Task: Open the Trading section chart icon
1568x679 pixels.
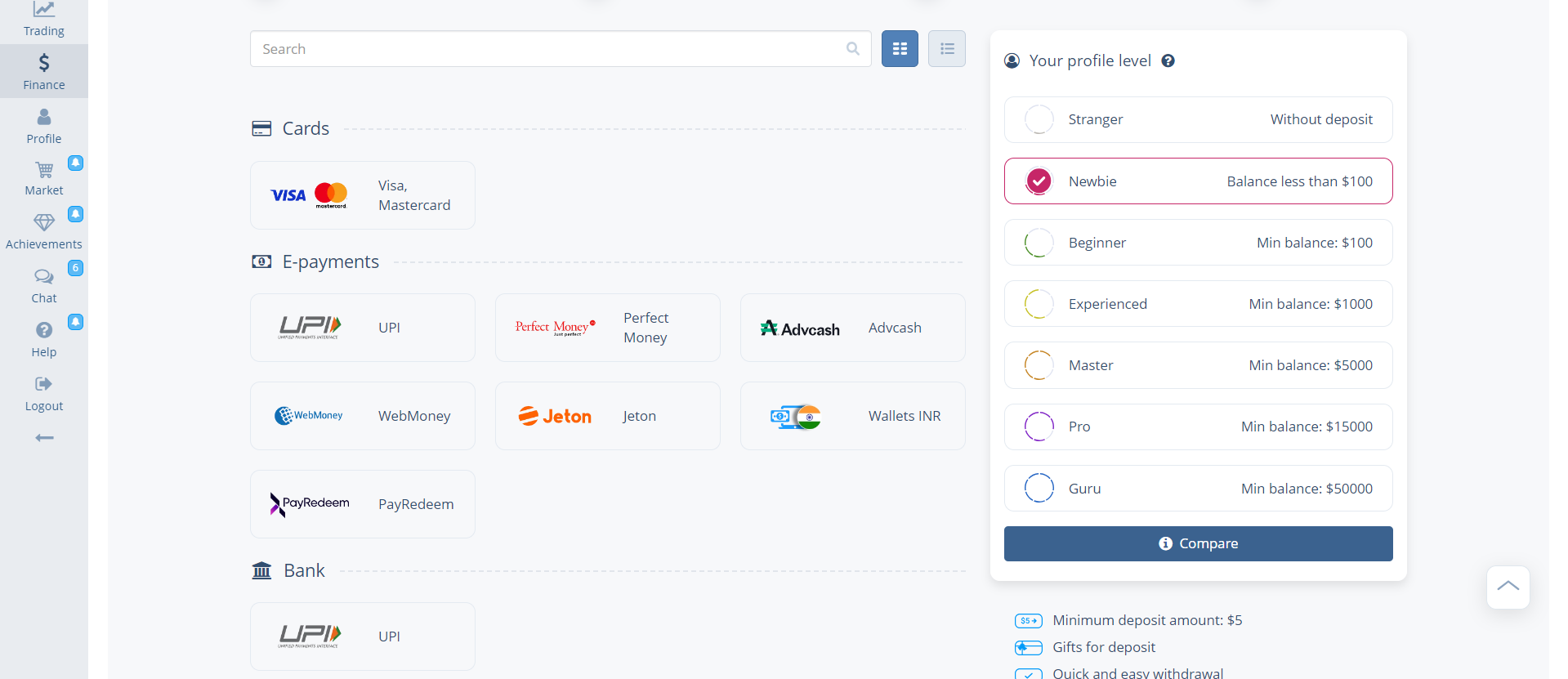Action: (44, 9)
